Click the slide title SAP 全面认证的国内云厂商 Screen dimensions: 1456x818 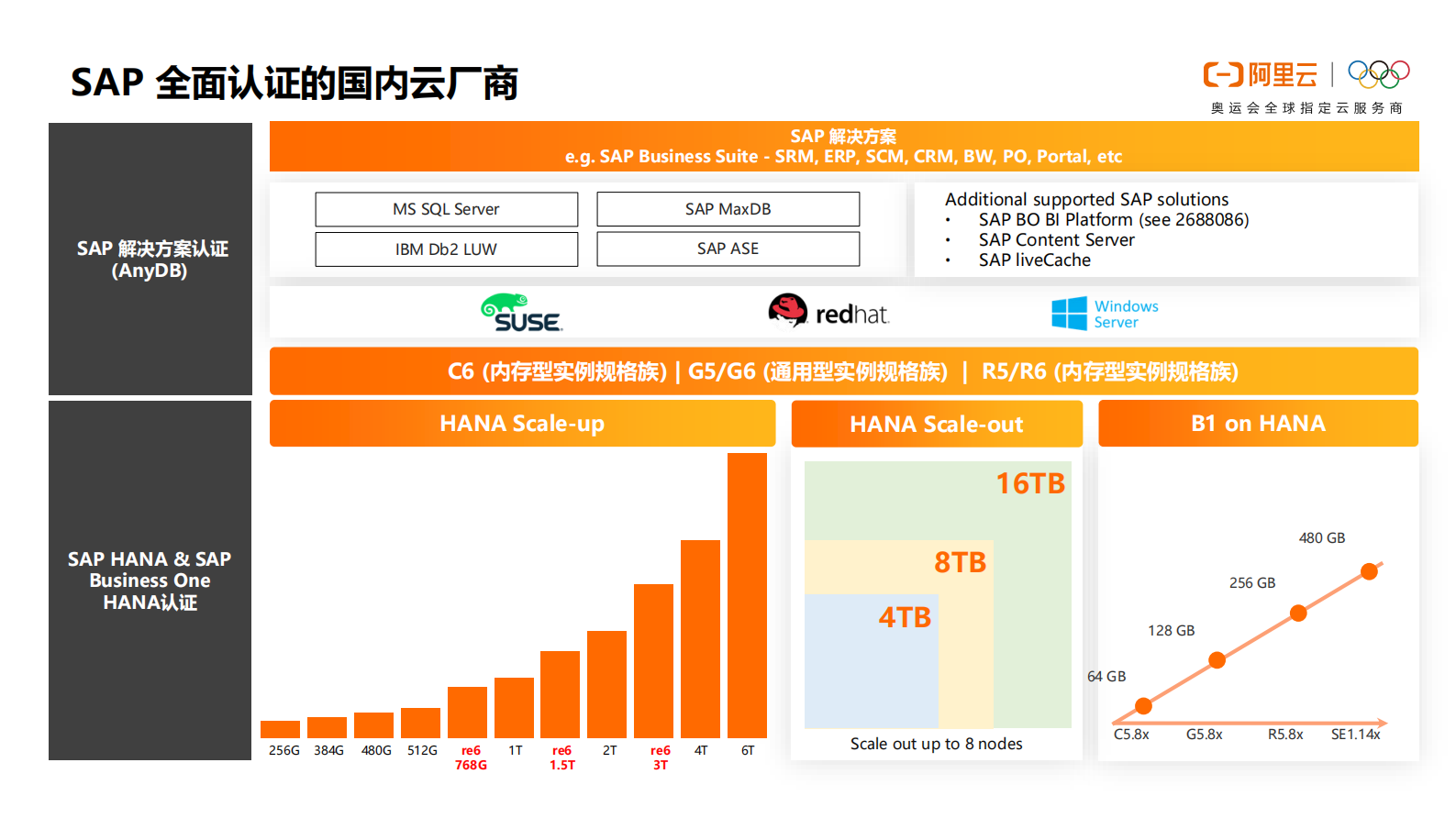pos(295,83)
